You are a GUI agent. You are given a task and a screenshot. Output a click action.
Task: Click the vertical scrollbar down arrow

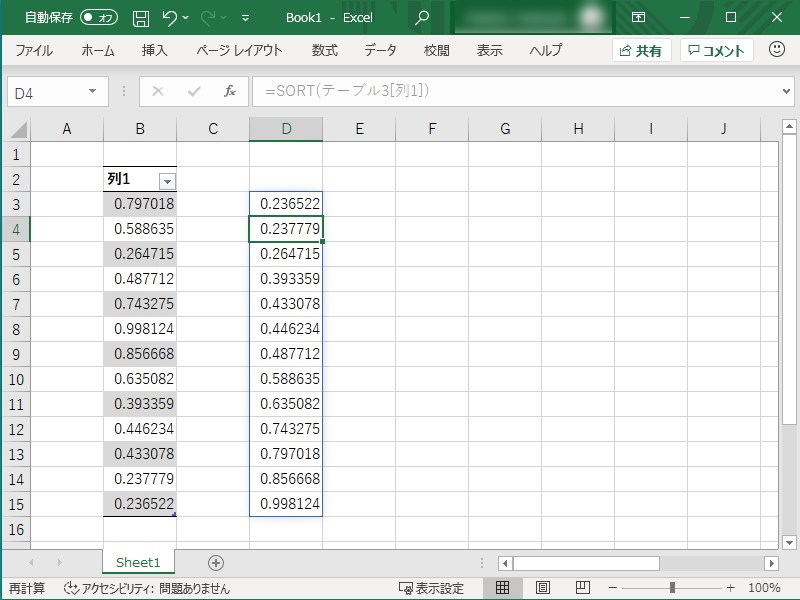click(789, 542)
